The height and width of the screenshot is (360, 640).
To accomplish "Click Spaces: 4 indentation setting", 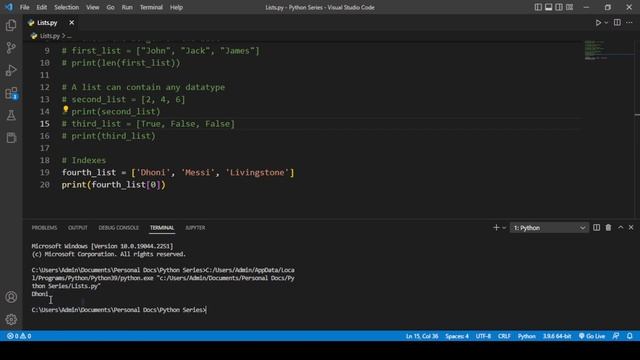I will [457, 336].
